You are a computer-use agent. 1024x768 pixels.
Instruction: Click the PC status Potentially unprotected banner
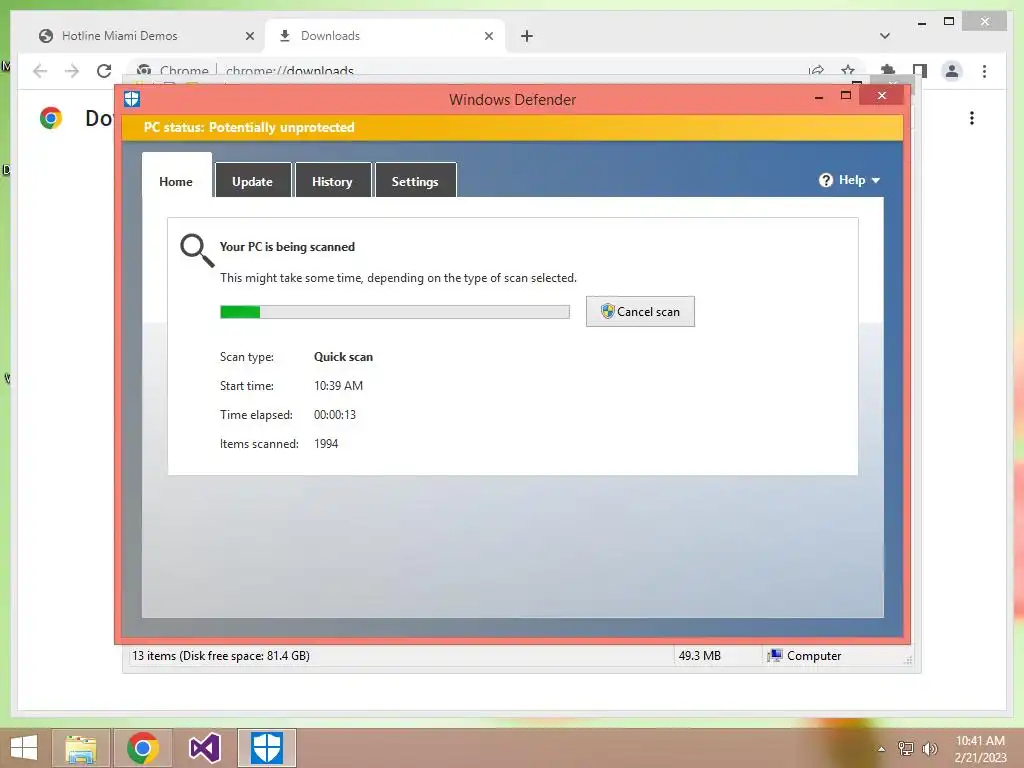512,127
